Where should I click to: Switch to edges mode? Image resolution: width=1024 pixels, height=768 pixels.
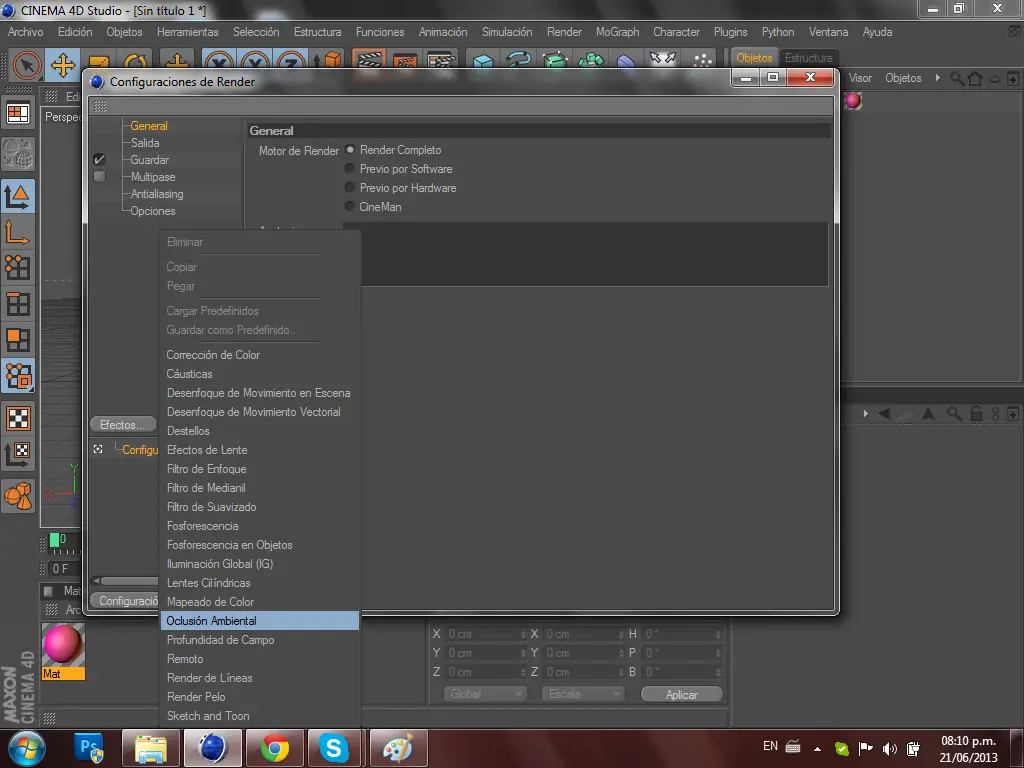18,304
